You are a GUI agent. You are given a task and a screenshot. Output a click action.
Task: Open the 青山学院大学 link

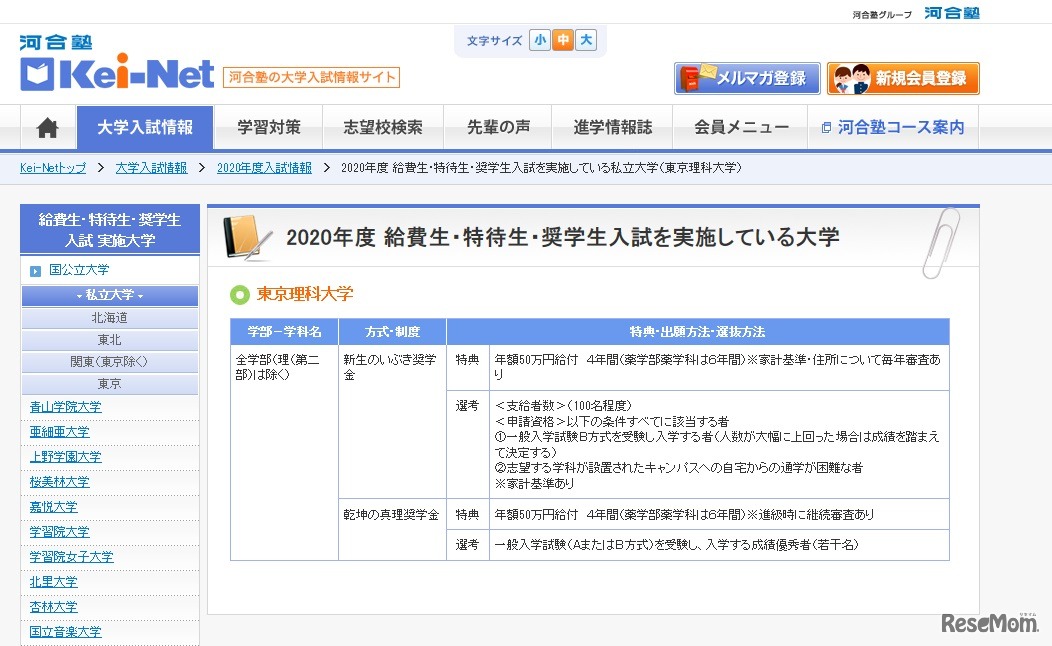[66, 407]
